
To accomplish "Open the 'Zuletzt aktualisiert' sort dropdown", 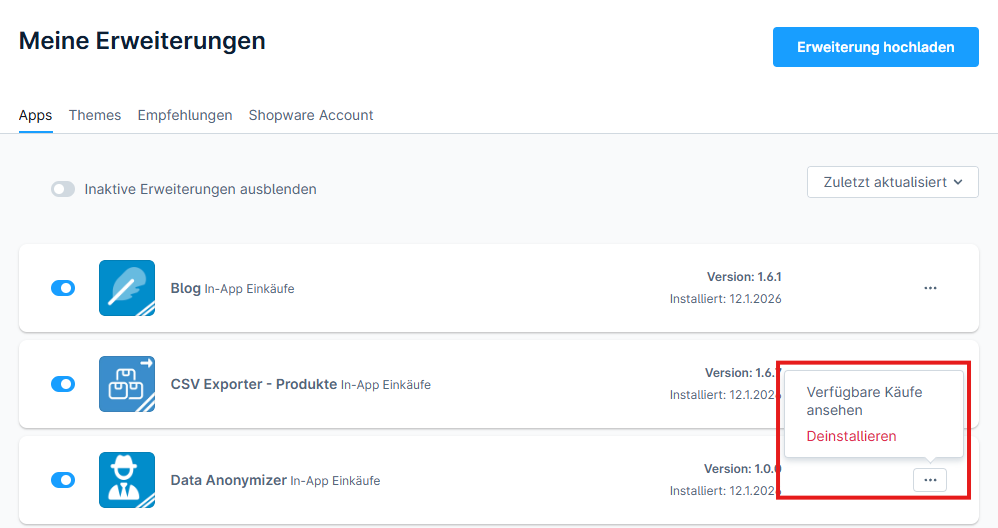I will click(892, 182).
